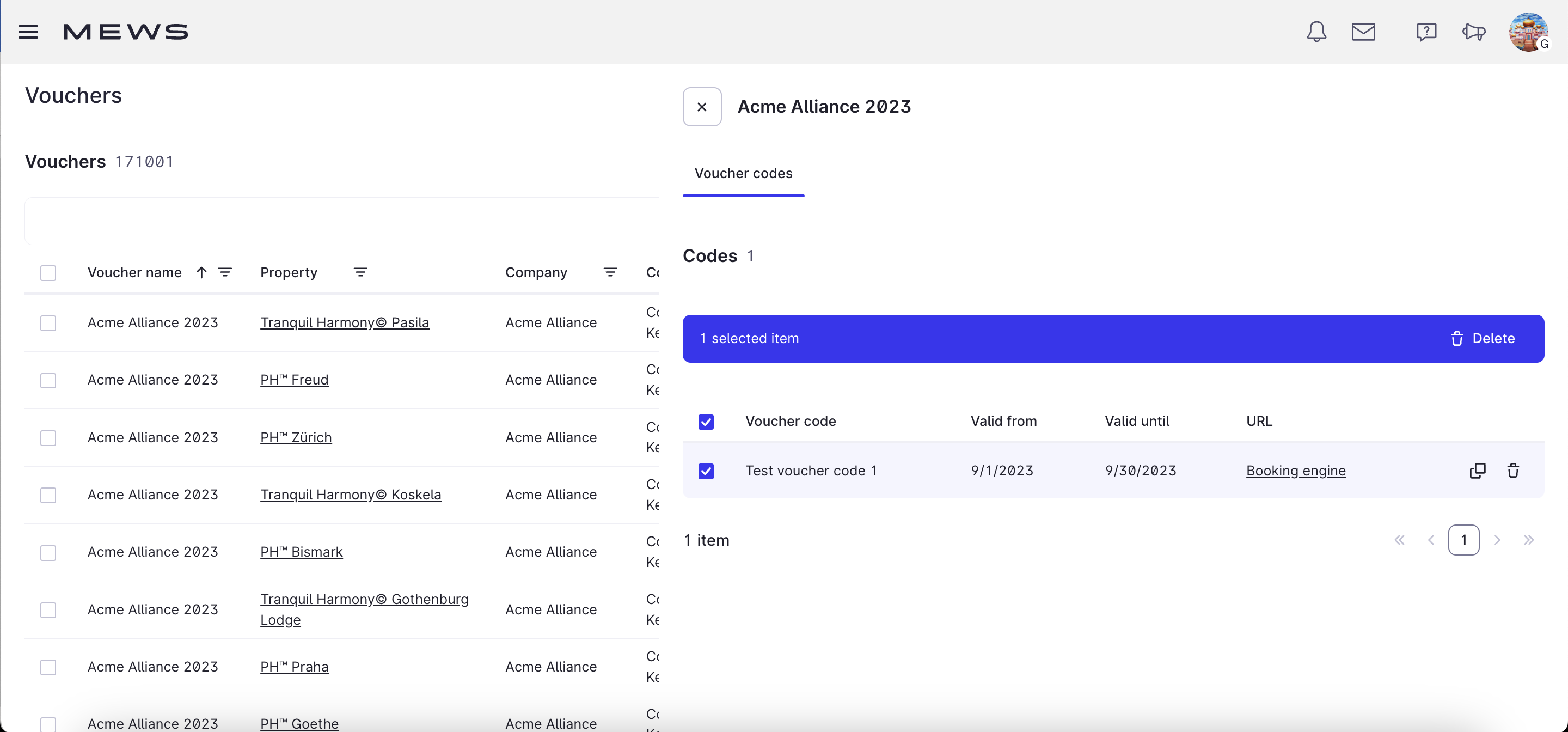Screen dimensions: 1568x732
Task: Toggle select-all codes header checkbox
Action: pyautogui.click(x=706, y=422)
